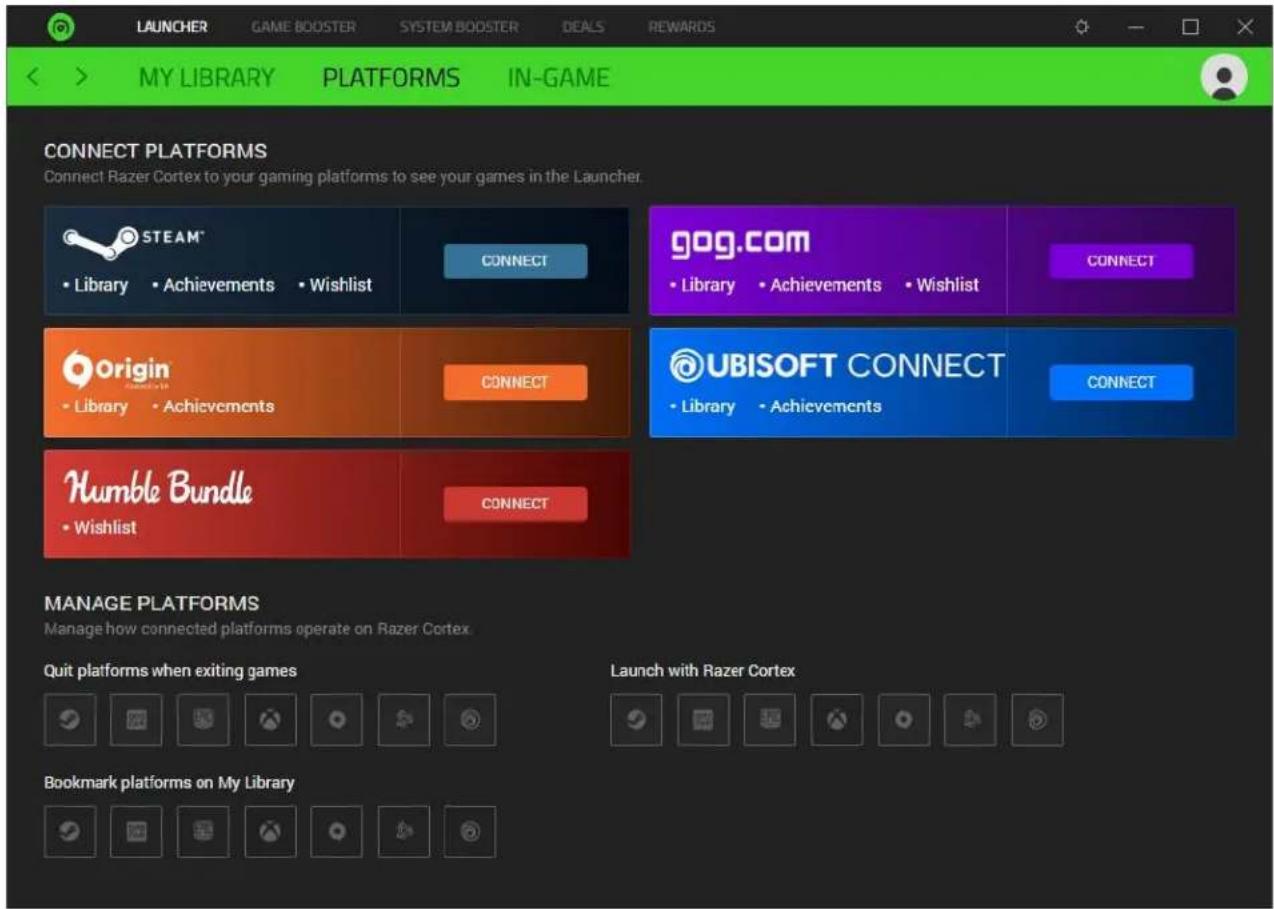The width and height of the screenshot is (1274, 909).
Task: Click gog.com card's Library text
Action: coord(708,285)
